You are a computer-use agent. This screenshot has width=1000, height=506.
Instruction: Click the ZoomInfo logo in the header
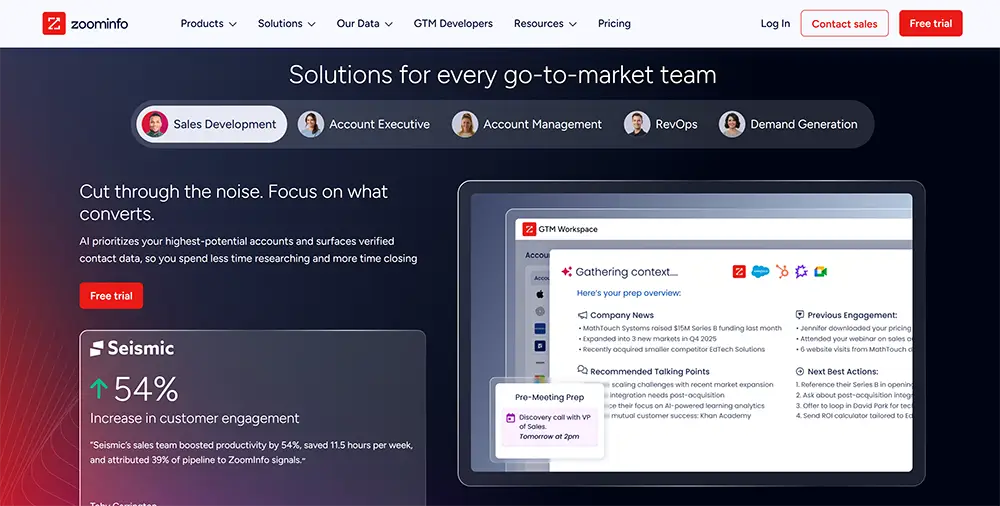click(x=85, y=24)
